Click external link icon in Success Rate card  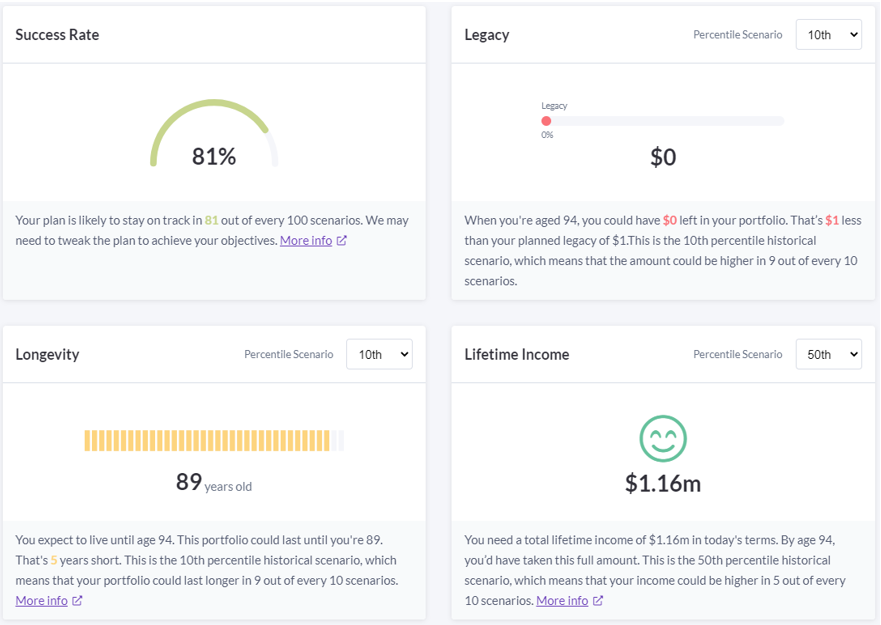(342, 240)
